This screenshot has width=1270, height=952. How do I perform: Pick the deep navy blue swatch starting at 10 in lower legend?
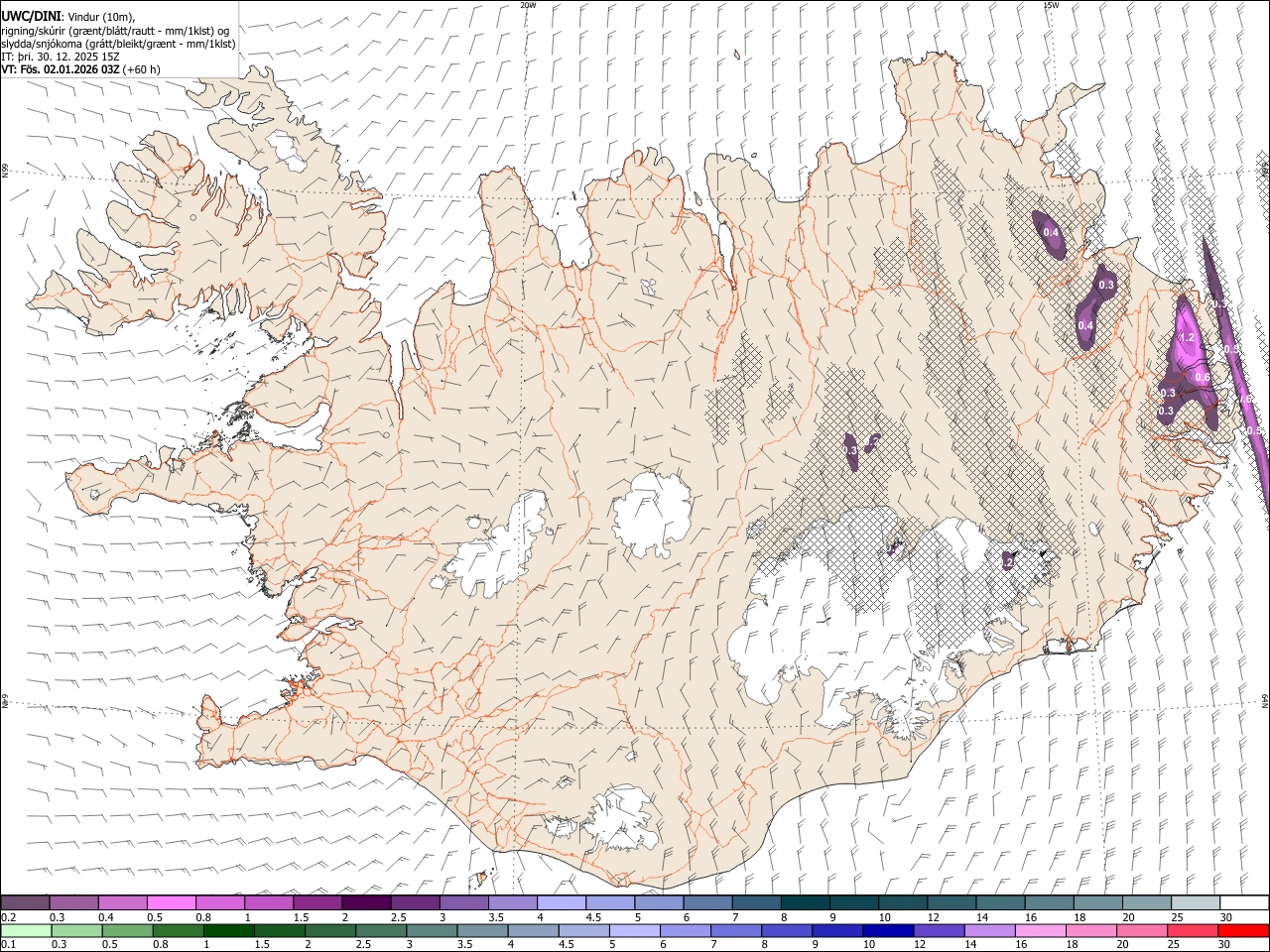[x=887, y=930]
